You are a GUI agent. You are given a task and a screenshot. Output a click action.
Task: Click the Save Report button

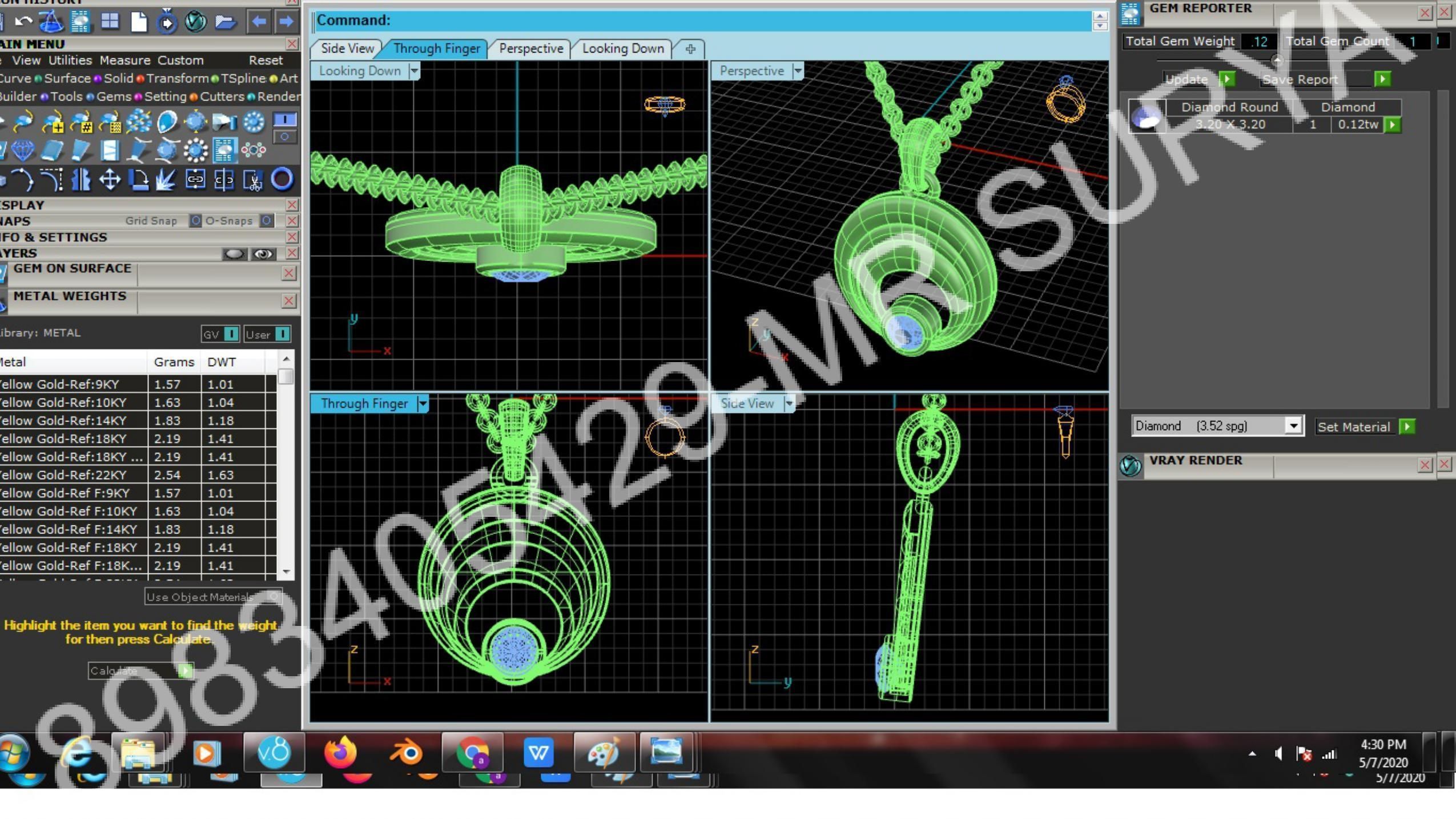(x=1325, y=79)
